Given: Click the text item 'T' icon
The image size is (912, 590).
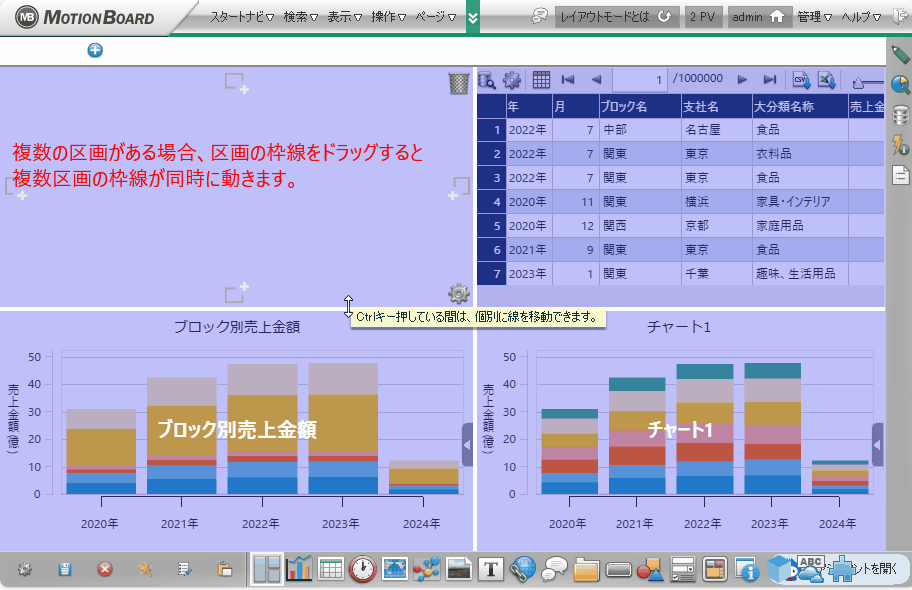Looking at the screenshot, I should pyautogui.click(x=490, y=569).
